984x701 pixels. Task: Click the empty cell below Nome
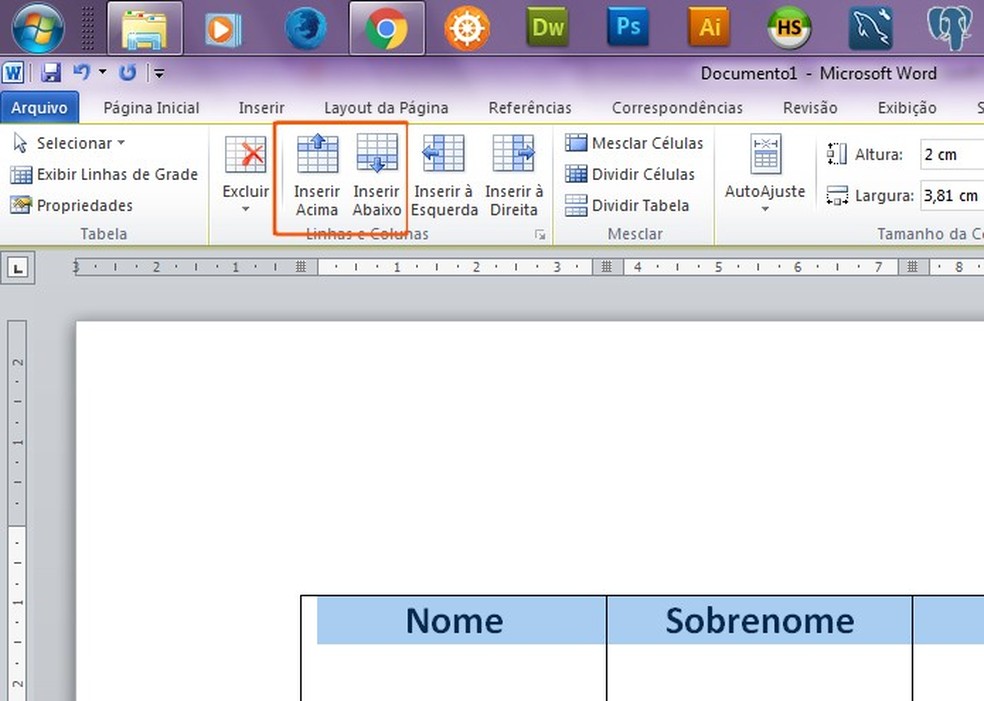pyautogui.click(x=454, y=673)
